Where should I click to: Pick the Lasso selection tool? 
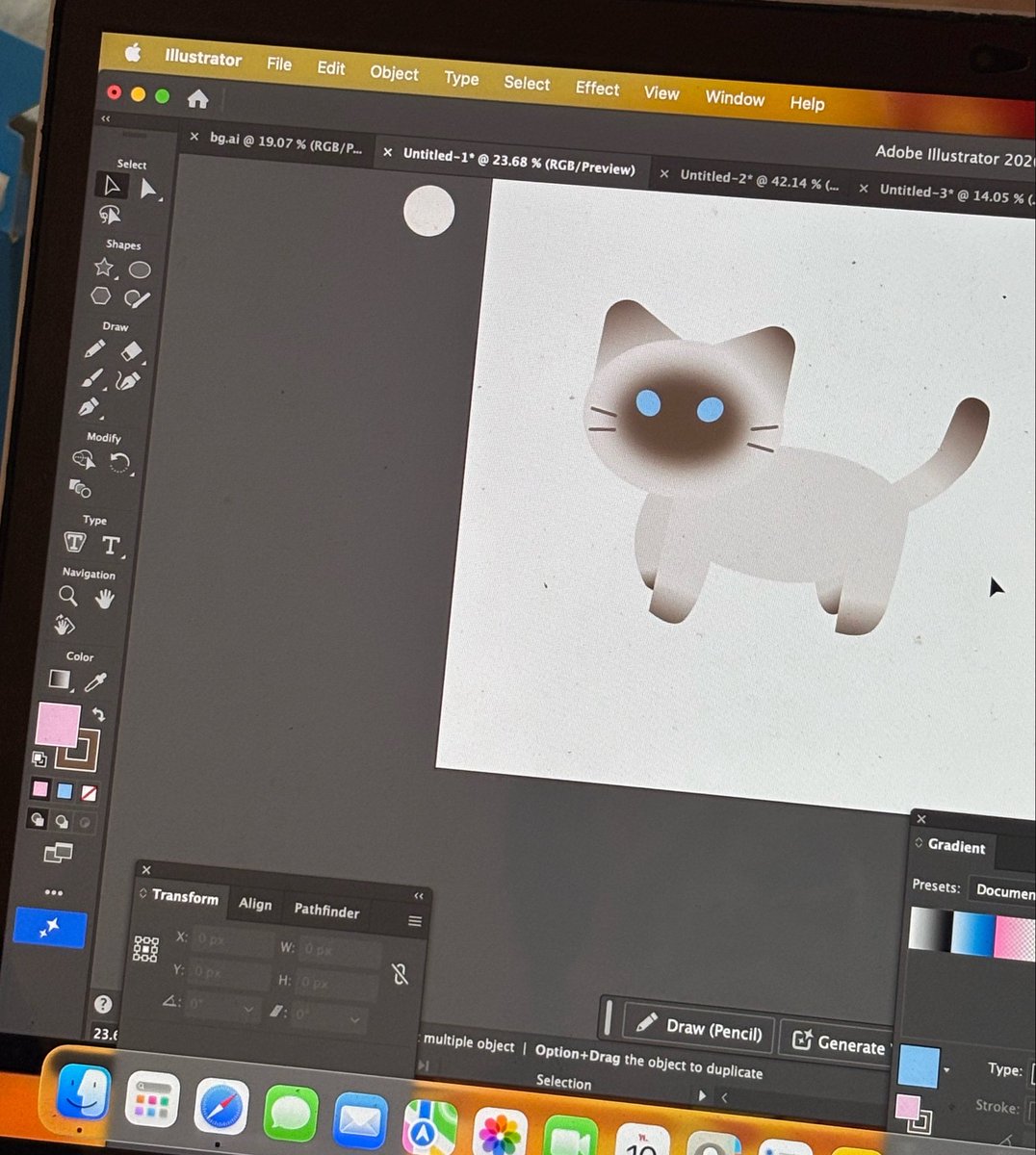coord(110,217)
